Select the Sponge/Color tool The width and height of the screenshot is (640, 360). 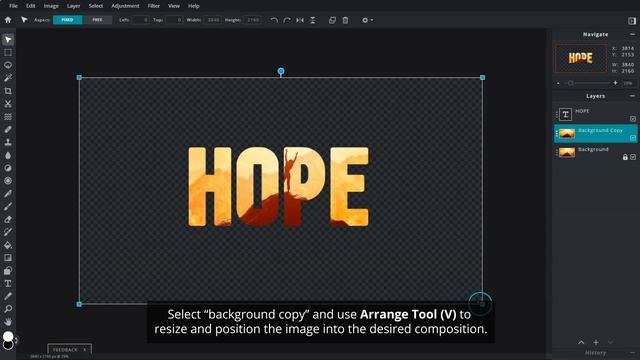click(x=8, y=181)
